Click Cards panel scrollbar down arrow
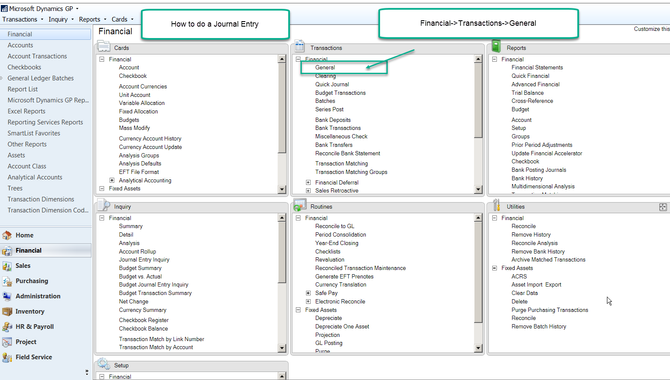Screen dimensions: 670x380 (x=282, y=189)
